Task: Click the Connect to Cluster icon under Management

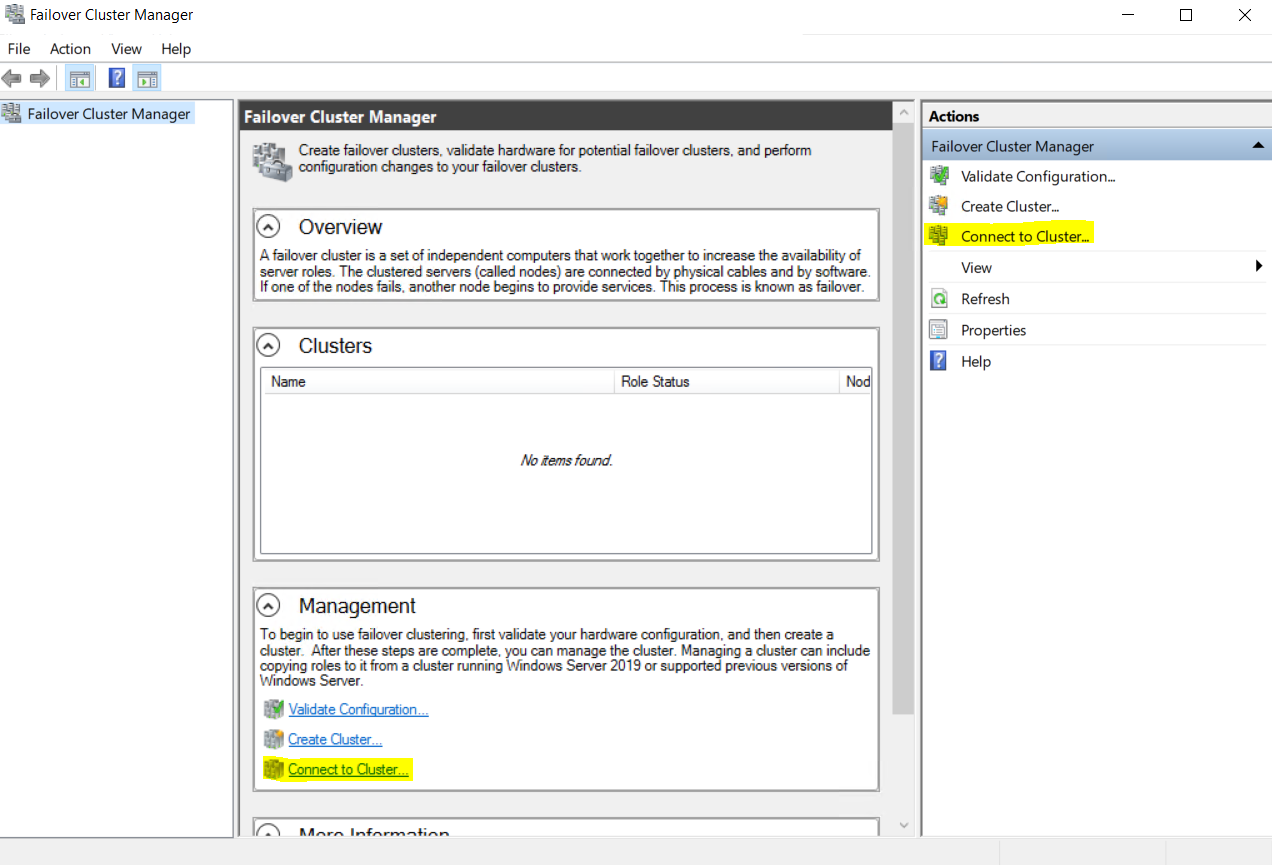Action: point(273,769)
